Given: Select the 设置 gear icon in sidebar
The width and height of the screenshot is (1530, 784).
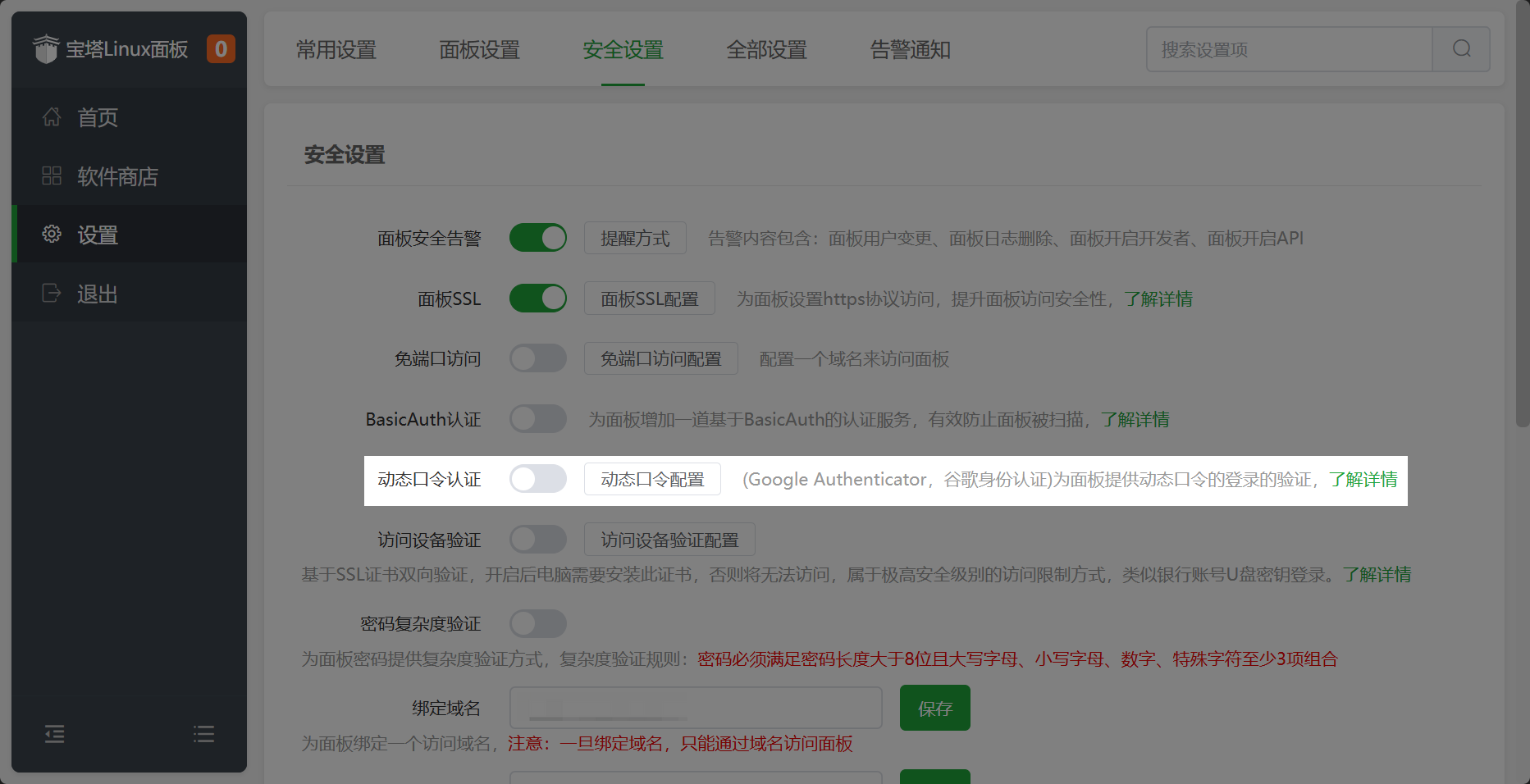Looking at the screenshot, I should 51,235.
